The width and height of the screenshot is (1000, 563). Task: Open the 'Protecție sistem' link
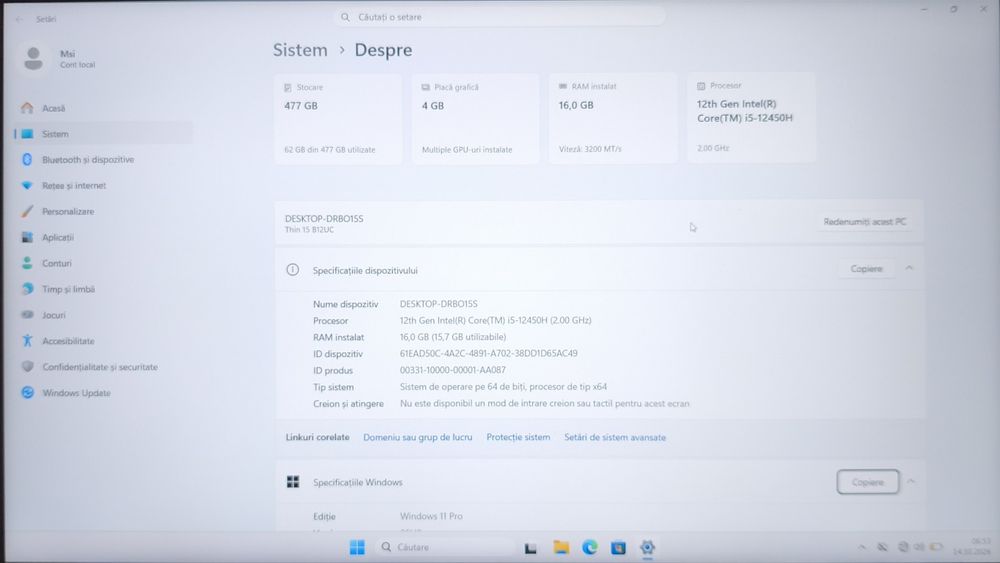point(518,437)
